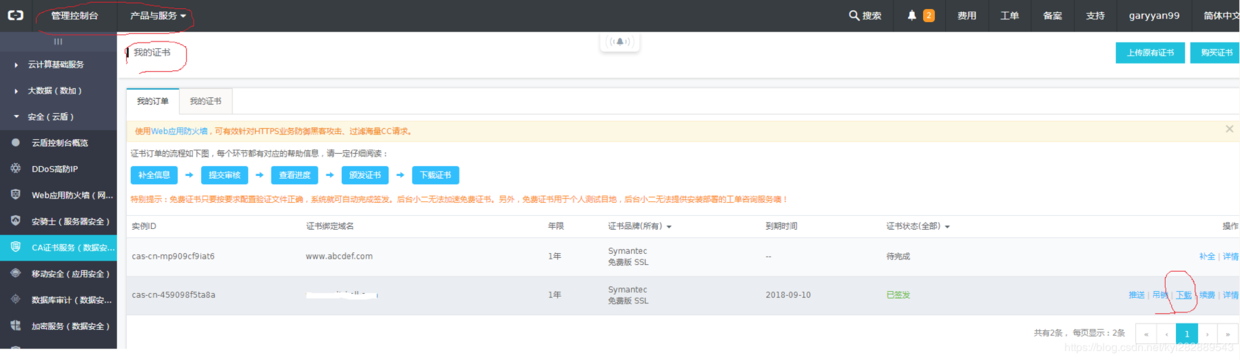Image resolution: width=1240 pixels, height=360 pixels.
Task: Click the Web应用防火墙 shield icon
Action: pos(15,194)
